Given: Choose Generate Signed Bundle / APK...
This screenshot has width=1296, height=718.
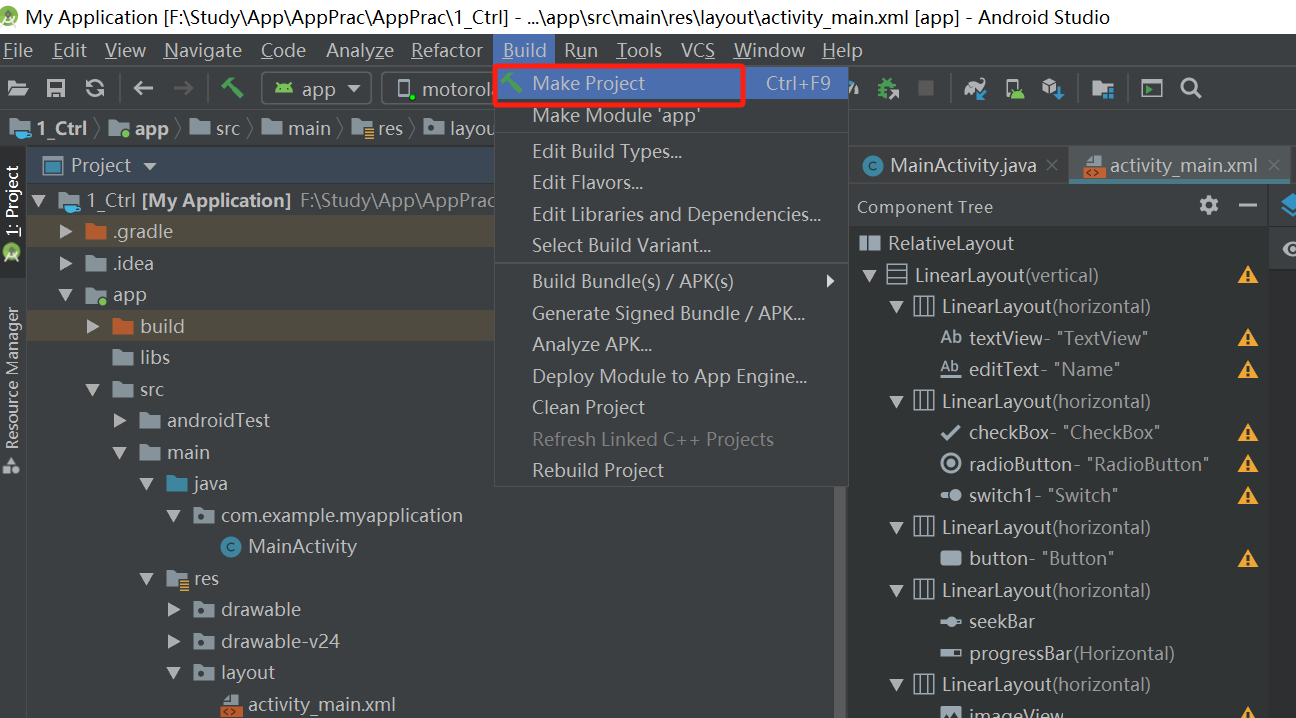Looking at the screenshot, I should pos(671,313).
